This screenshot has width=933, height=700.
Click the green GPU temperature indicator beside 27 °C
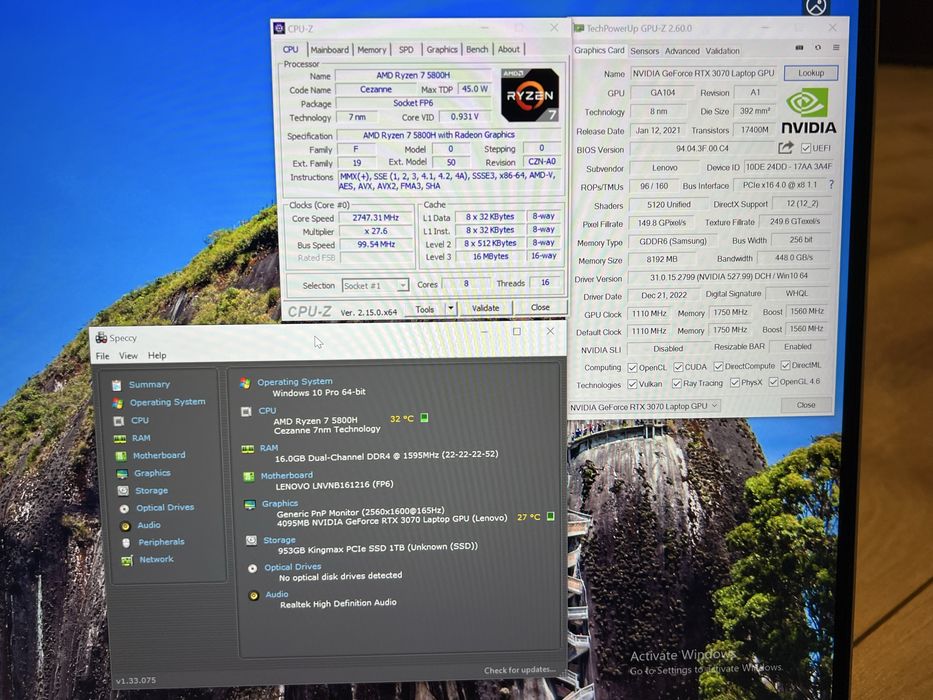point(550,516)
